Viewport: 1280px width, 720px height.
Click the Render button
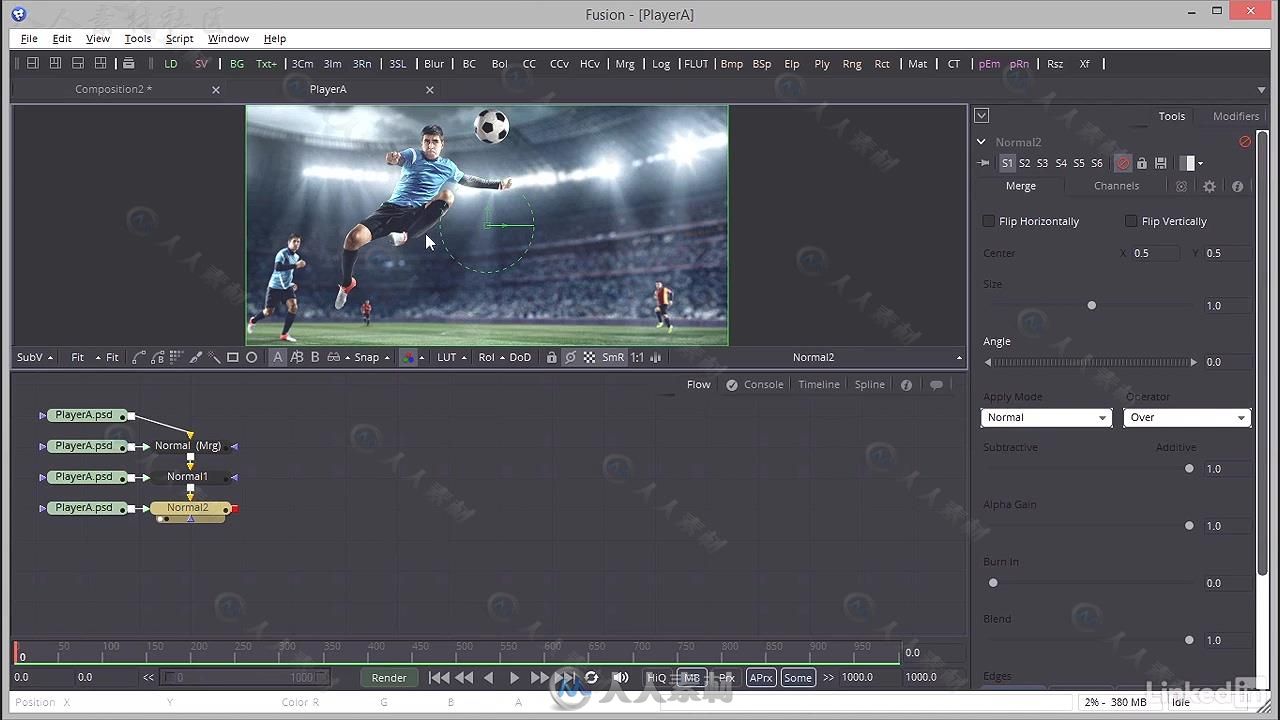(x=389, y=677)
